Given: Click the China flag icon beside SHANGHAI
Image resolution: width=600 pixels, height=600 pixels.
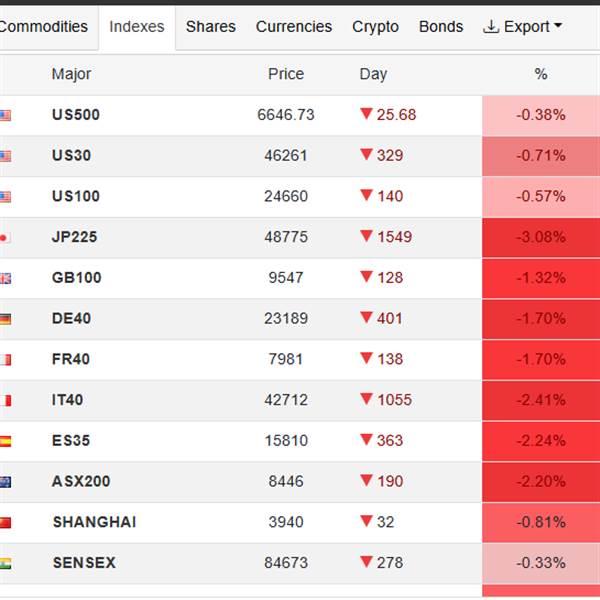Looking at the screenshot, I should point(5,522).
